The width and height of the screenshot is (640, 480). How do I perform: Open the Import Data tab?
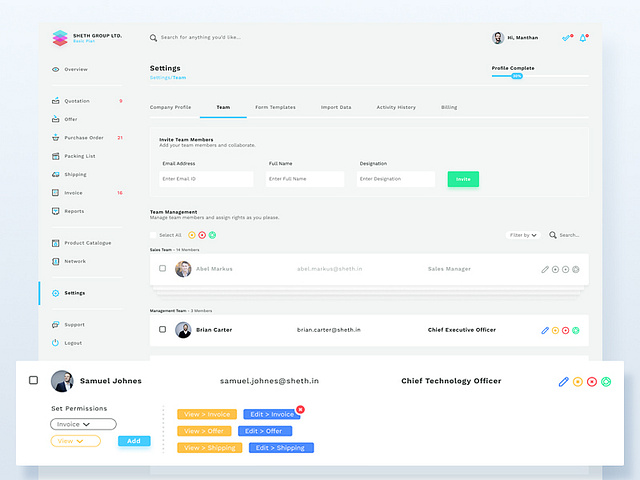336,107
